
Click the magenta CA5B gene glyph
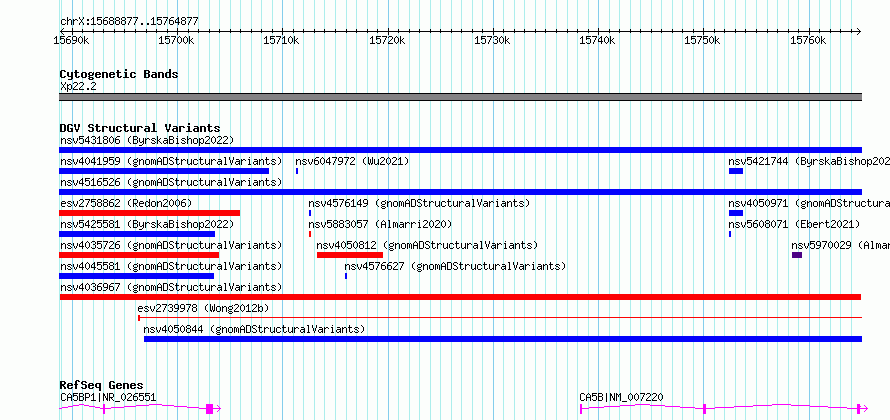[723, 409]
